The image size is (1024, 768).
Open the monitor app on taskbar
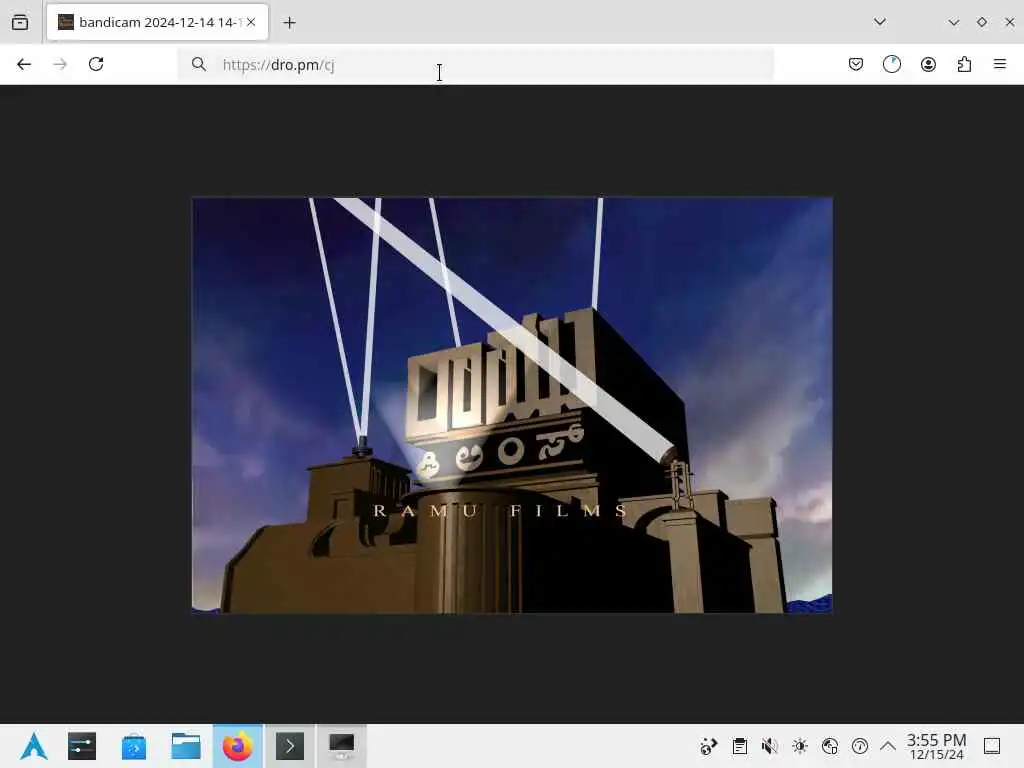(x=342, y=746)
